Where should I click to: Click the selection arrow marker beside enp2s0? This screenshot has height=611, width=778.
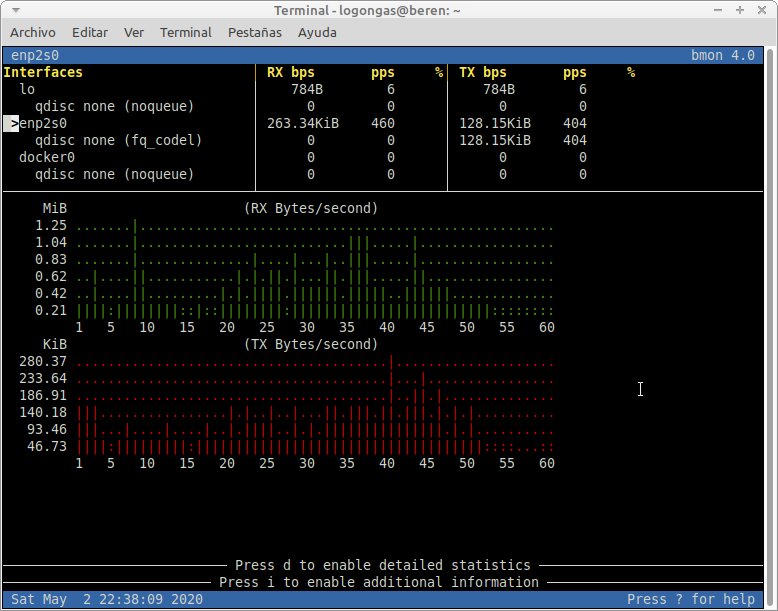tap(11, 123)
